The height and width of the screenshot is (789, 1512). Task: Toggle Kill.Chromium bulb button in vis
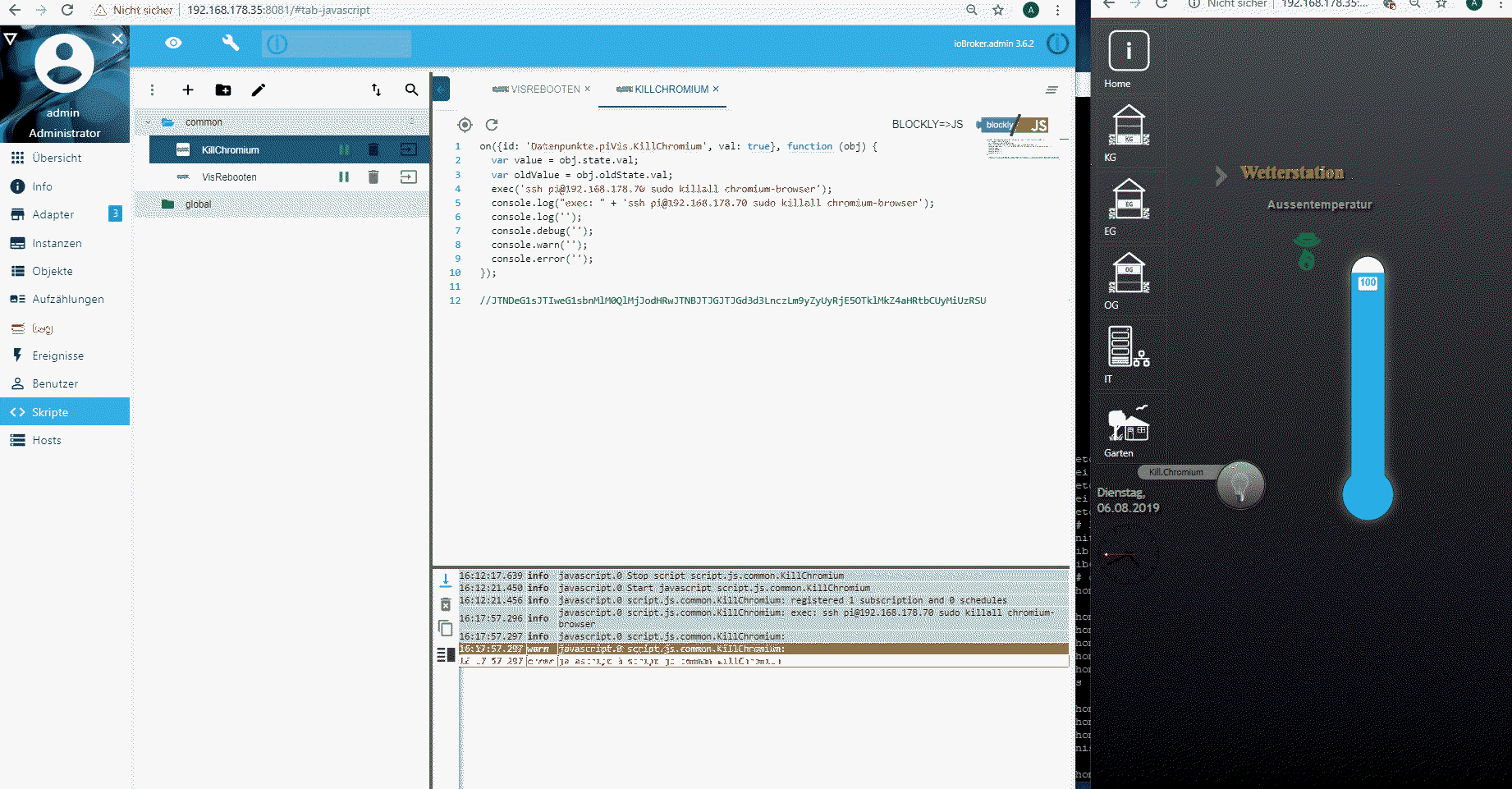pyautogui.click(x=1240, y=484)
